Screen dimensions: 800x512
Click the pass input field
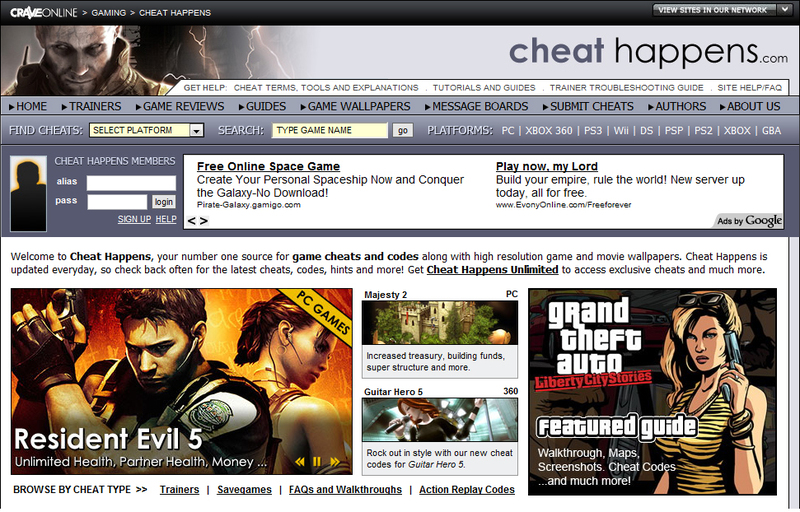click(117, 202)
